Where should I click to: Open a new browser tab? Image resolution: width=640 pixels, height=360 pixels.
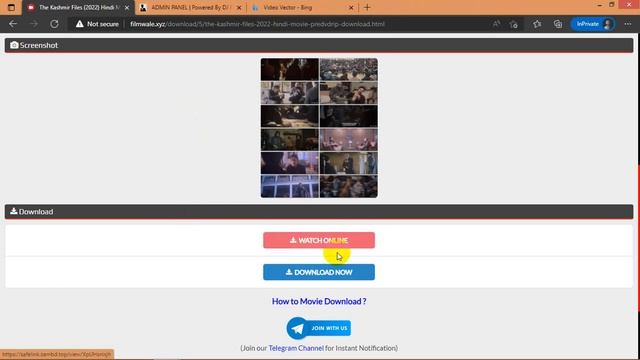click(x=367, y=7)
